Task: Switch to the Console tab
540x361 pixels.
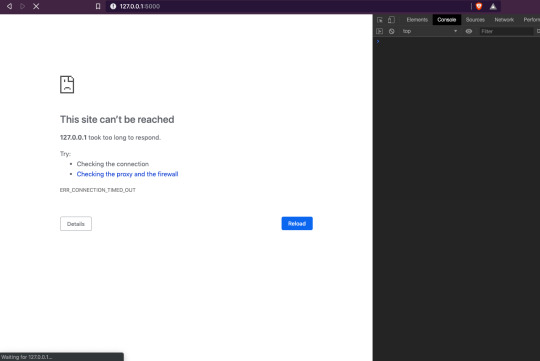Action: (x=447, y=20)
